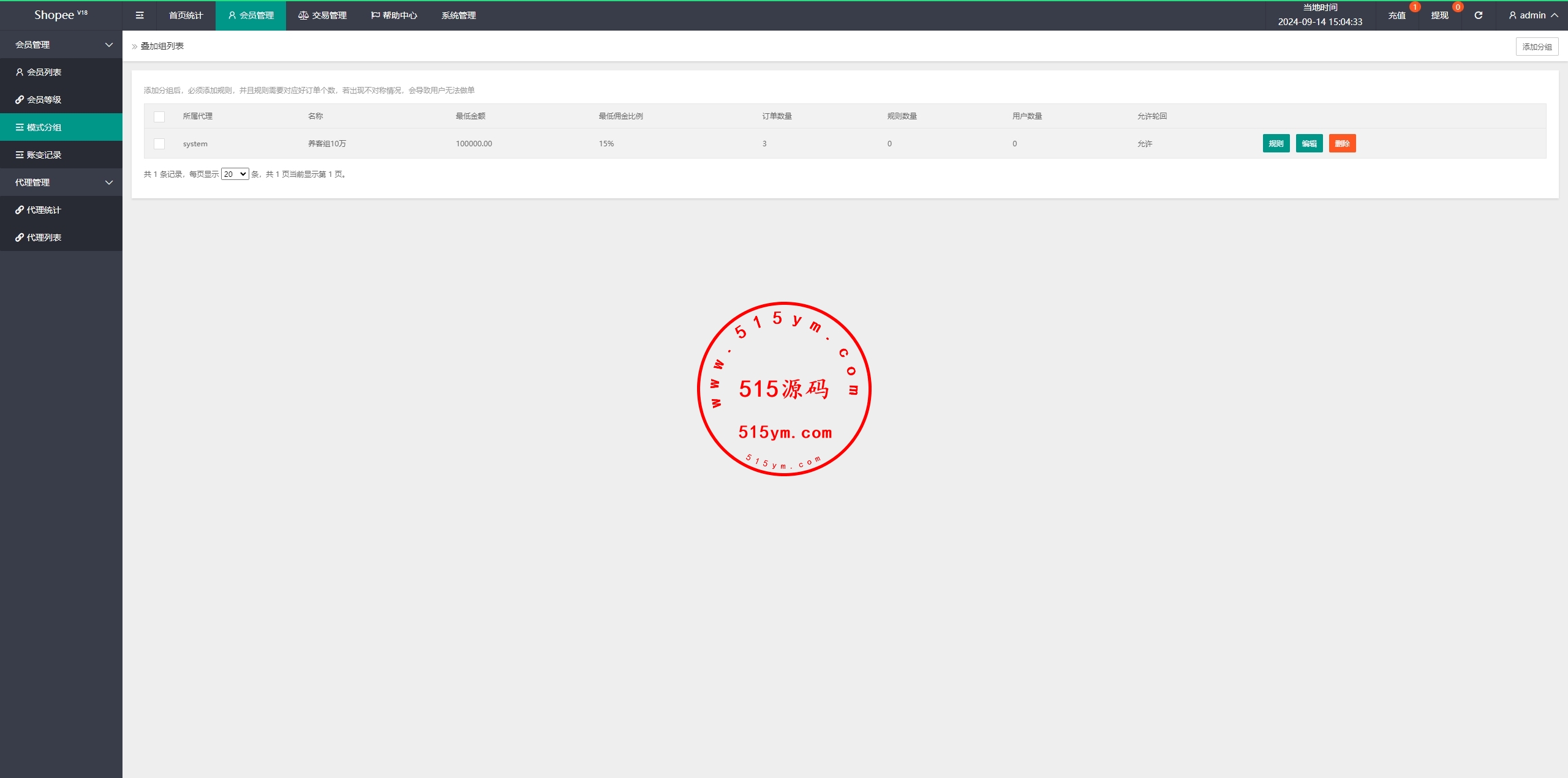Switch to the 交易管理 top menu
Image resolution: width=1568 pixels, height=778 pixels.
(323, 15)
